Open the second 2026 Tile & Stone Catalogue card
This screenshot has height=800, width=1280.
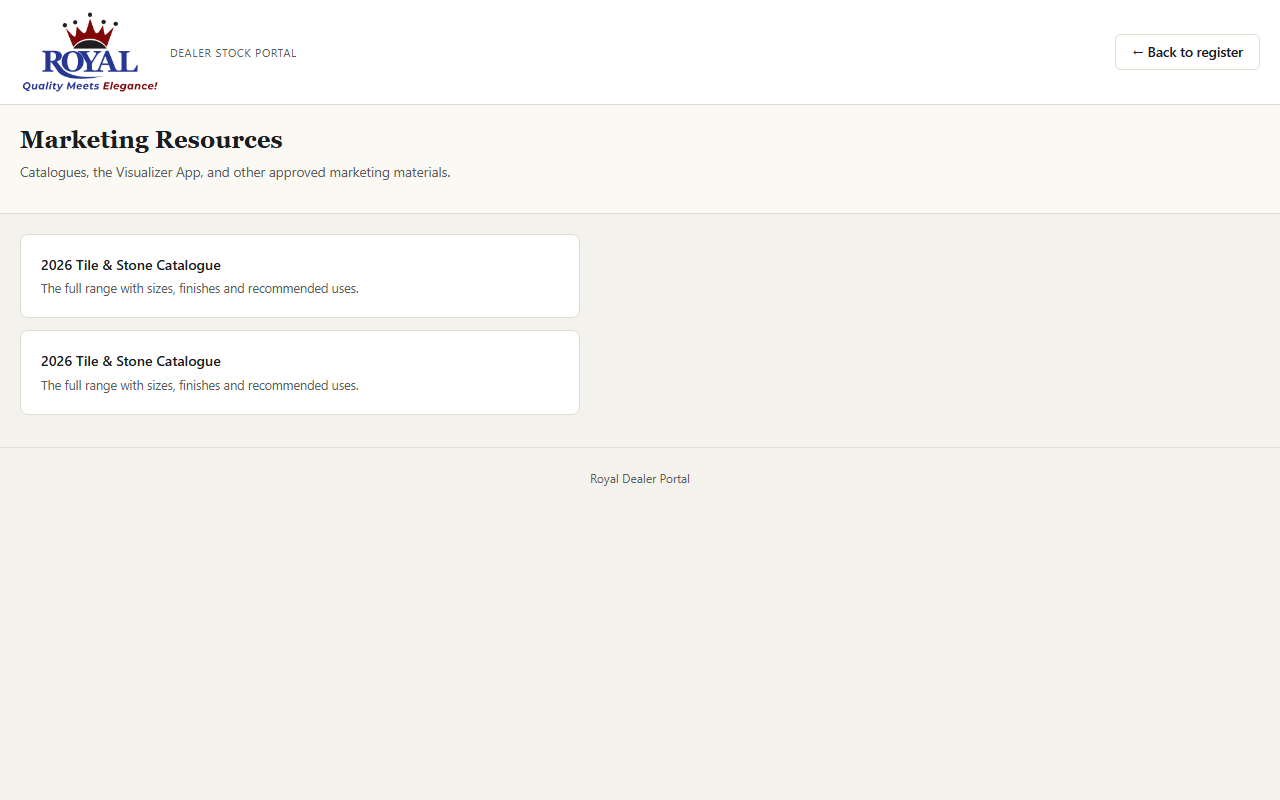pos(300,372)
